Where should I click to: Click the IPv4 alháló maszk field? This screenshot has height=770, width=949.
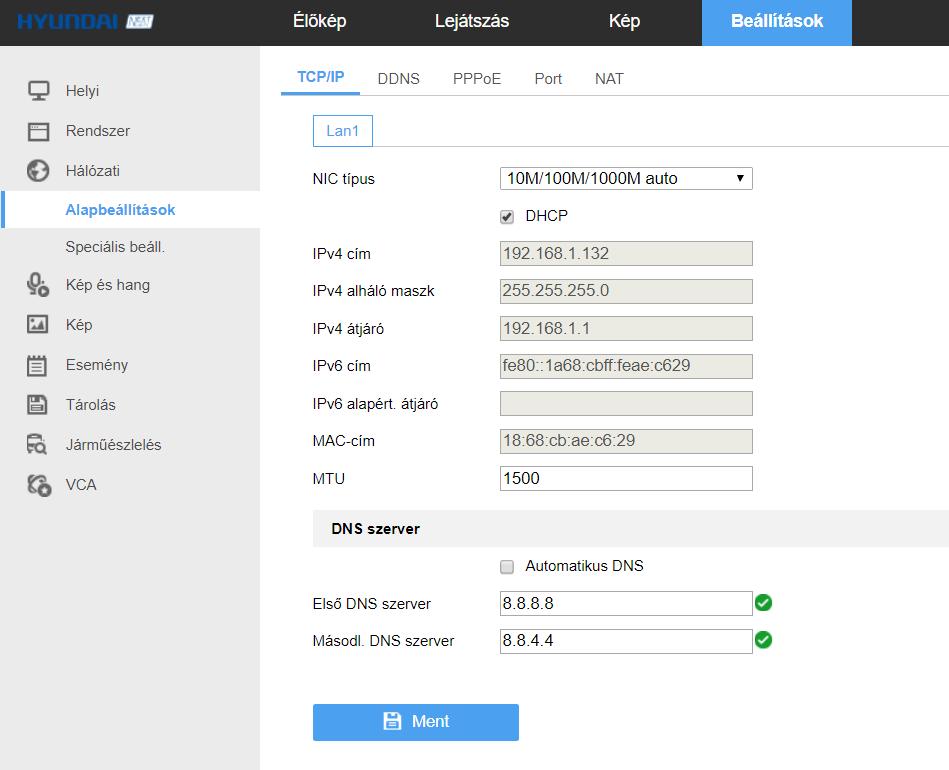click(626, 291)
